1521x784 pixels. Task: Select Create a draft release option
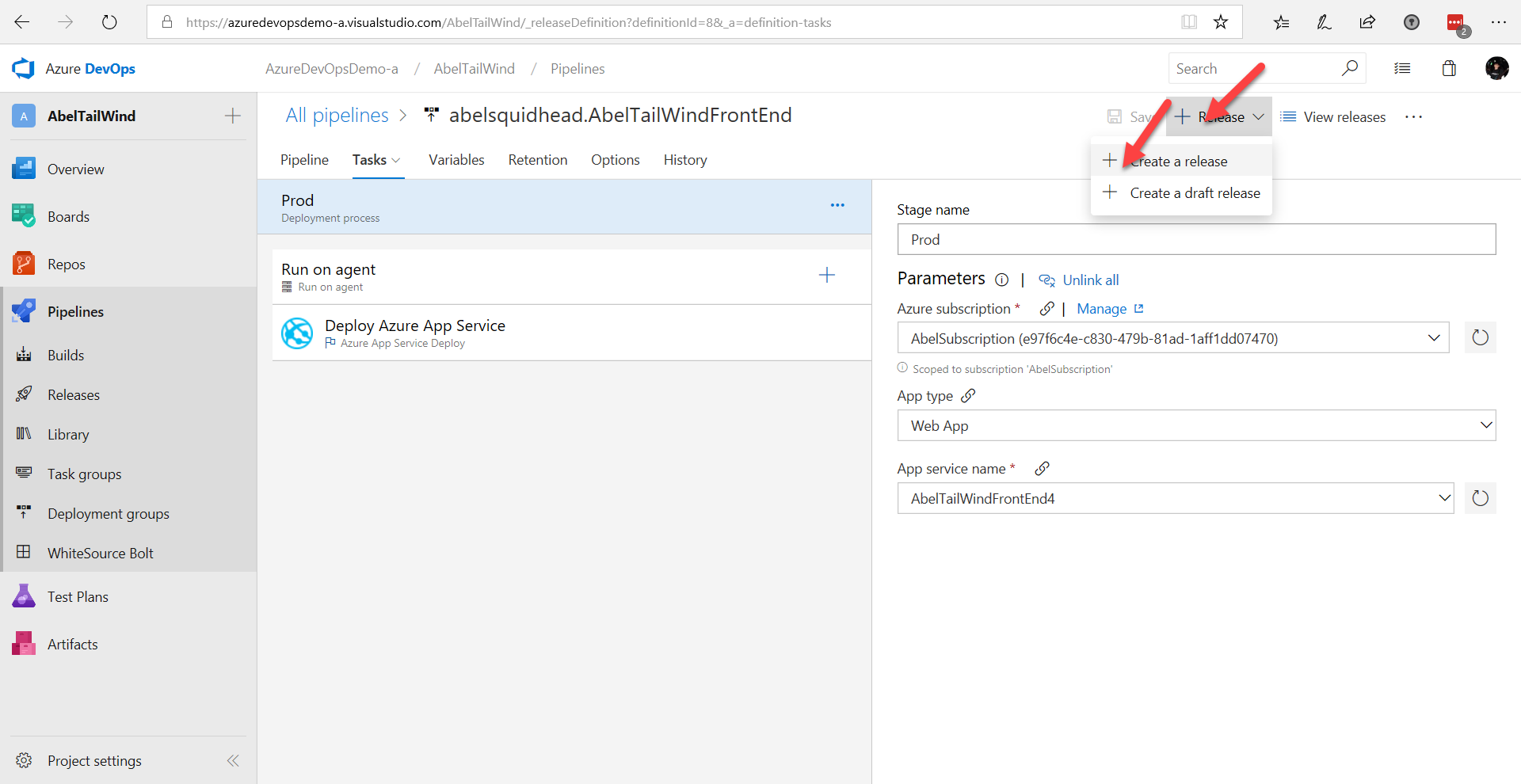(1181, 192)
